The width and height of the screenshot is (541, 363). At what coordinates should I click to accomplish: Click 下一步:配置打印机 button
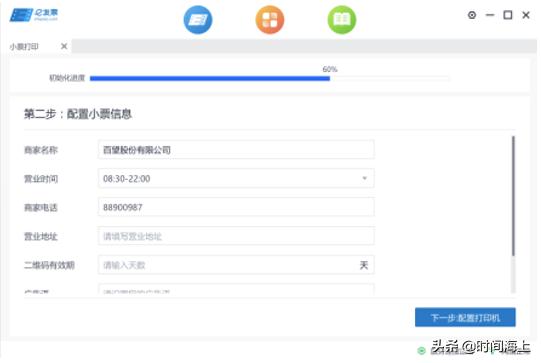(x=465, y=317)
